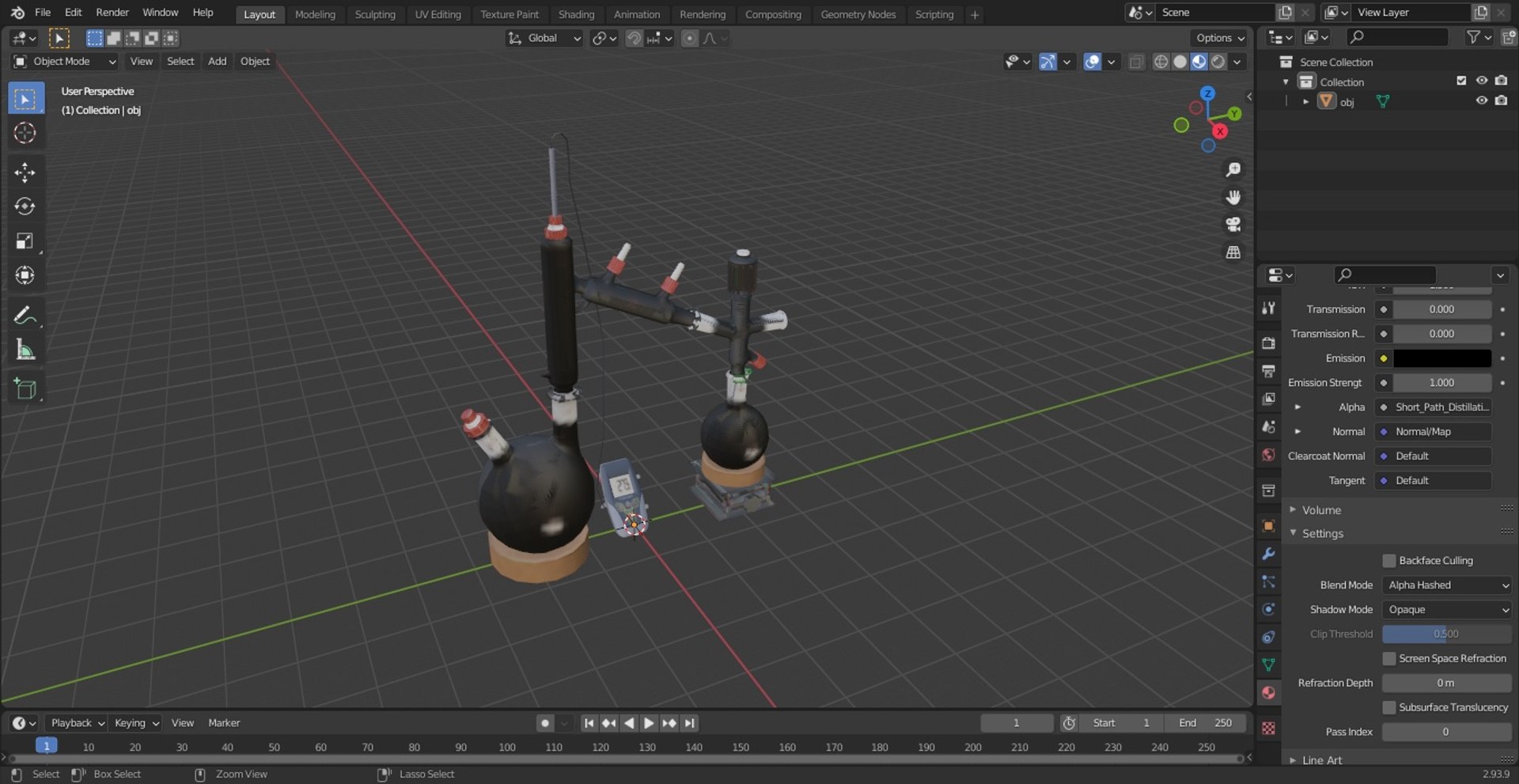1519x784 pixels.
Task: Open timeline Playback popover
Action: click(77, 723)
